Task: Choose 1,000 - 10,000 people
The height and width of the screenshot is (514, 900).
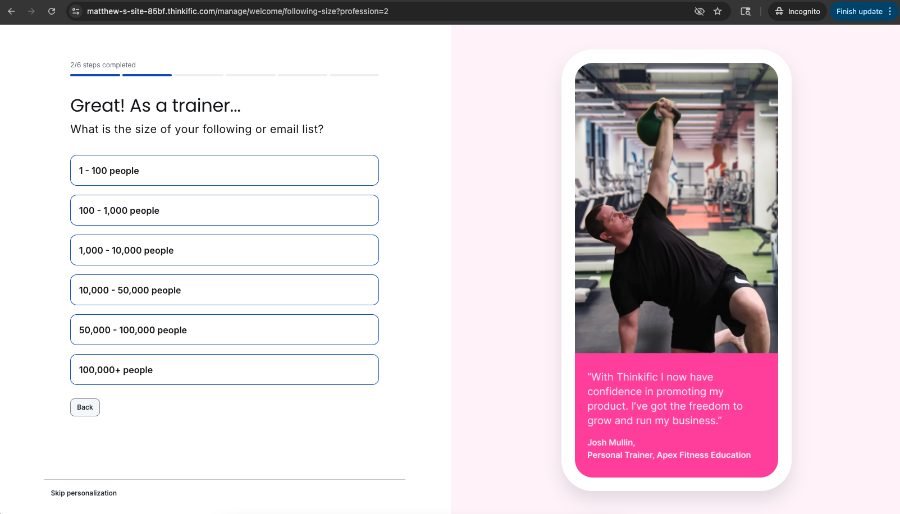Action: (224, 250)
